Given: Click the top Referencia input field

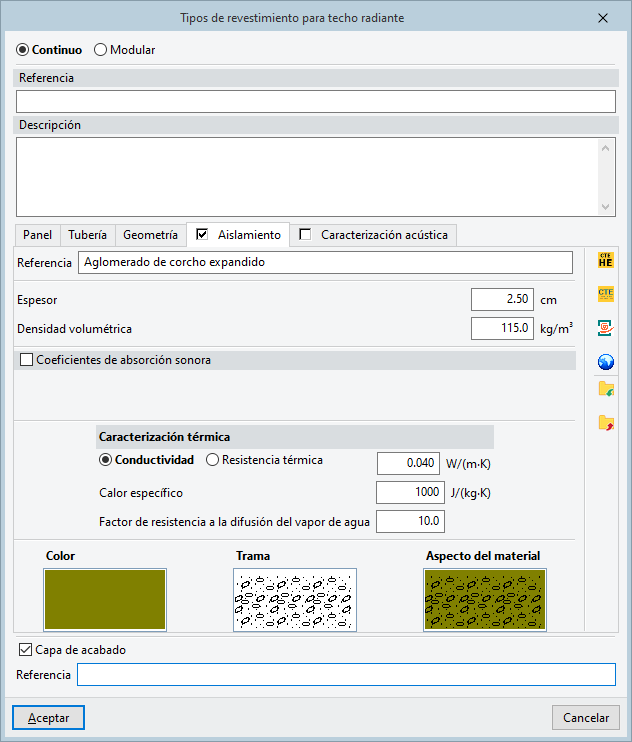Looking at the screenshot, I should pyautogui.click(x=316, y=101).
